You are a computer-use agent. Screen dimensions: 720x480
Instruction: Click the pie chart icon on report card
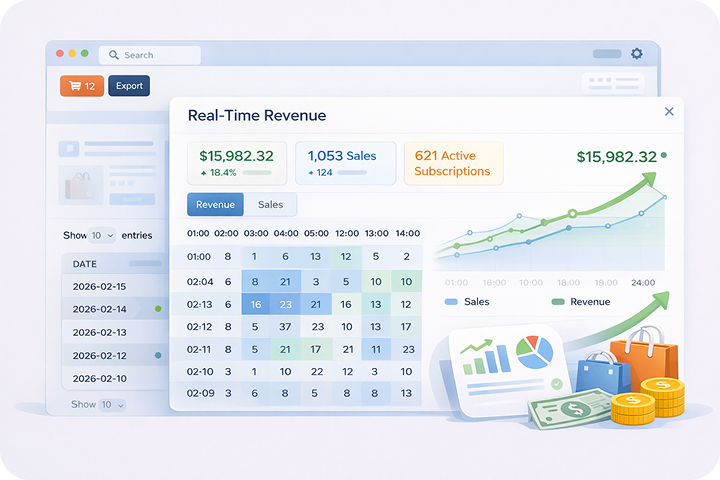click(535, 352)
